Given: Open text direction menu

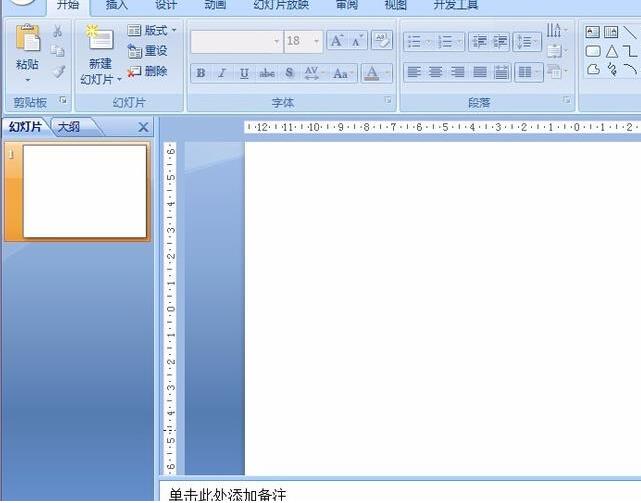Looking at the screenshot, I should coord(557,30).
